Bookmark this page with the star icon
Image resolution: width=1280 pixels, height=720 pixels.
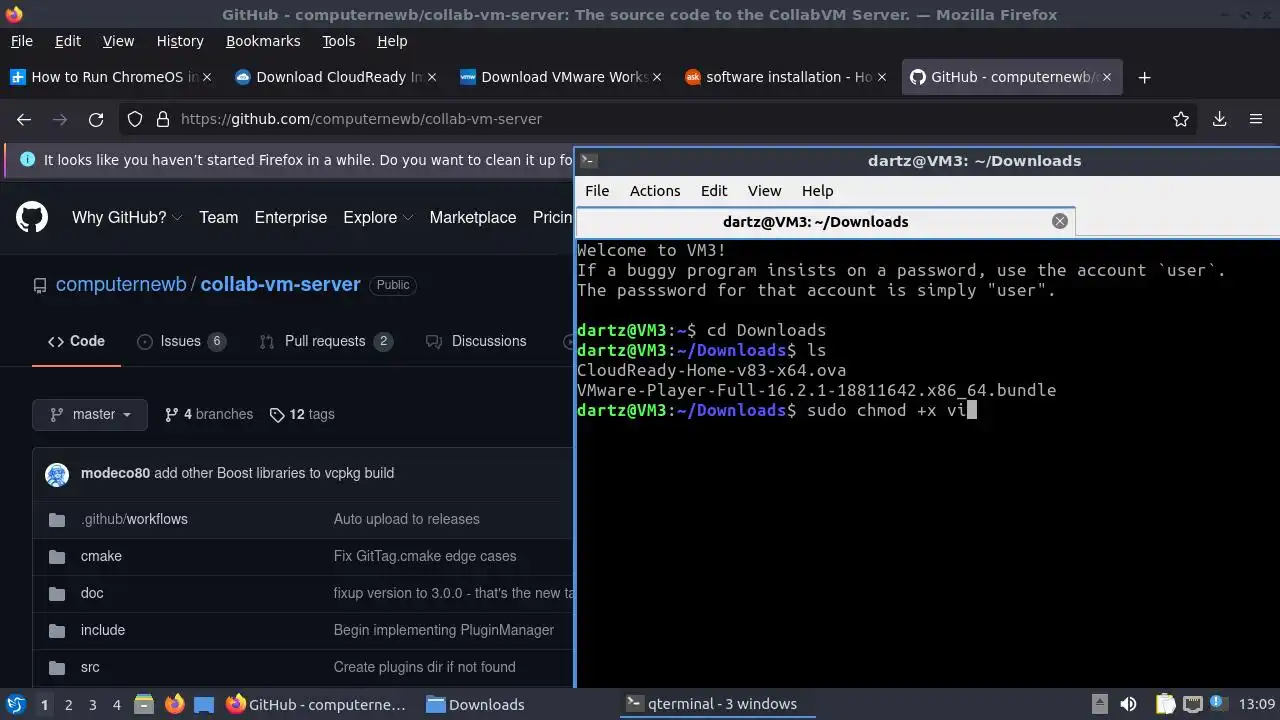(x=1181, y=119)
